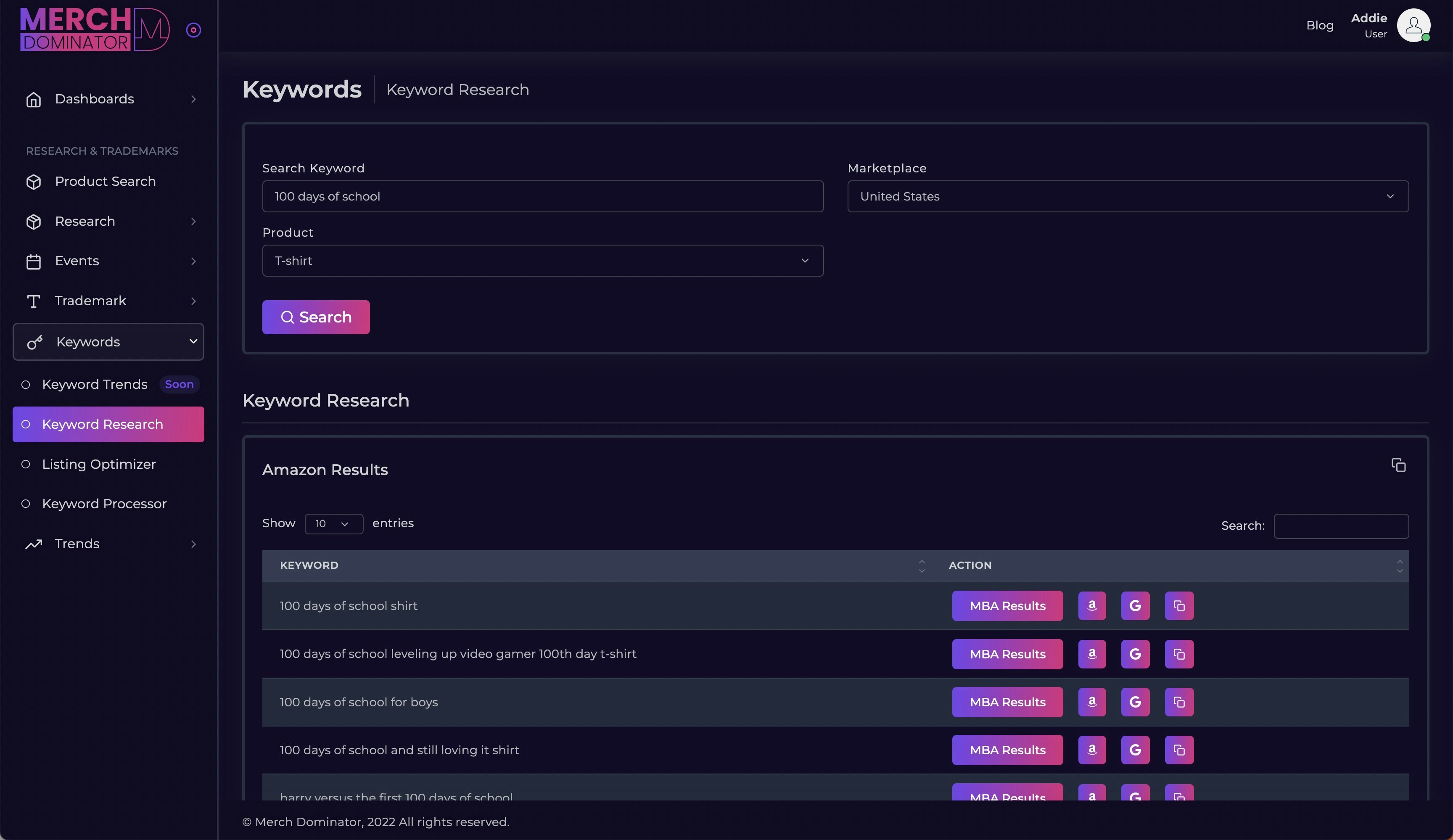1453x840 pixels.
Task: Open the Marketplace United States dropdown
Action: [x=1128, y=196]
